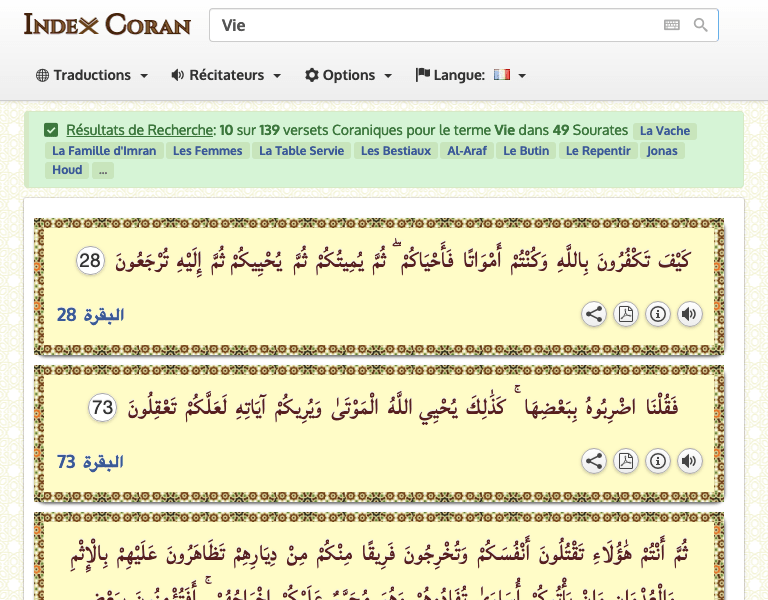Open PDF export for verse 28

626,314
